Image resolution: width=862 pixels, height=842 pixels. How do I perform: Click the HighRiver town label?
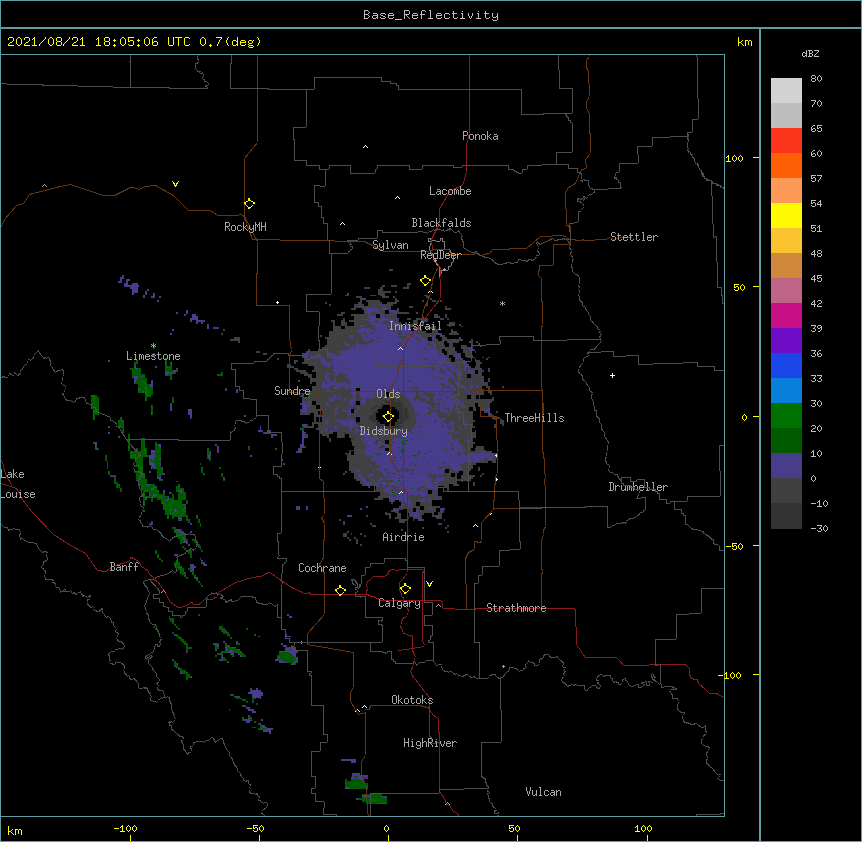click(430, 743)
